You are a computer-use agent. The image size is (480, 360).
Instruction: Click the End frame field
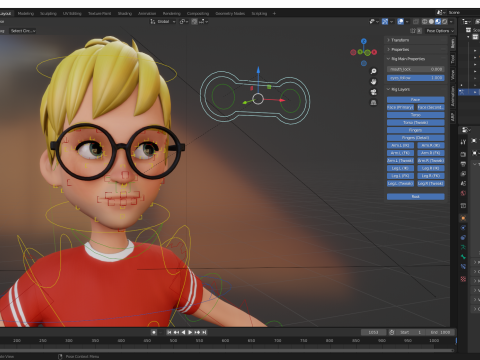point(440,332)
